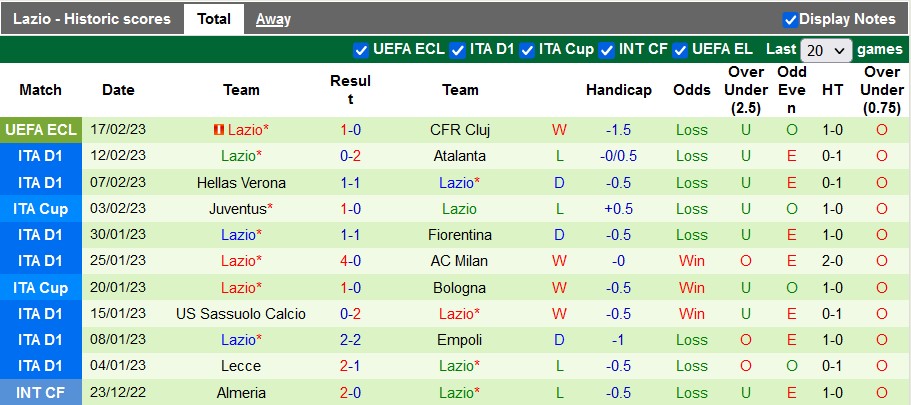Open the Hellas Verona team page
Viewport: 911px width, 405px height.
tap(241, 183)
